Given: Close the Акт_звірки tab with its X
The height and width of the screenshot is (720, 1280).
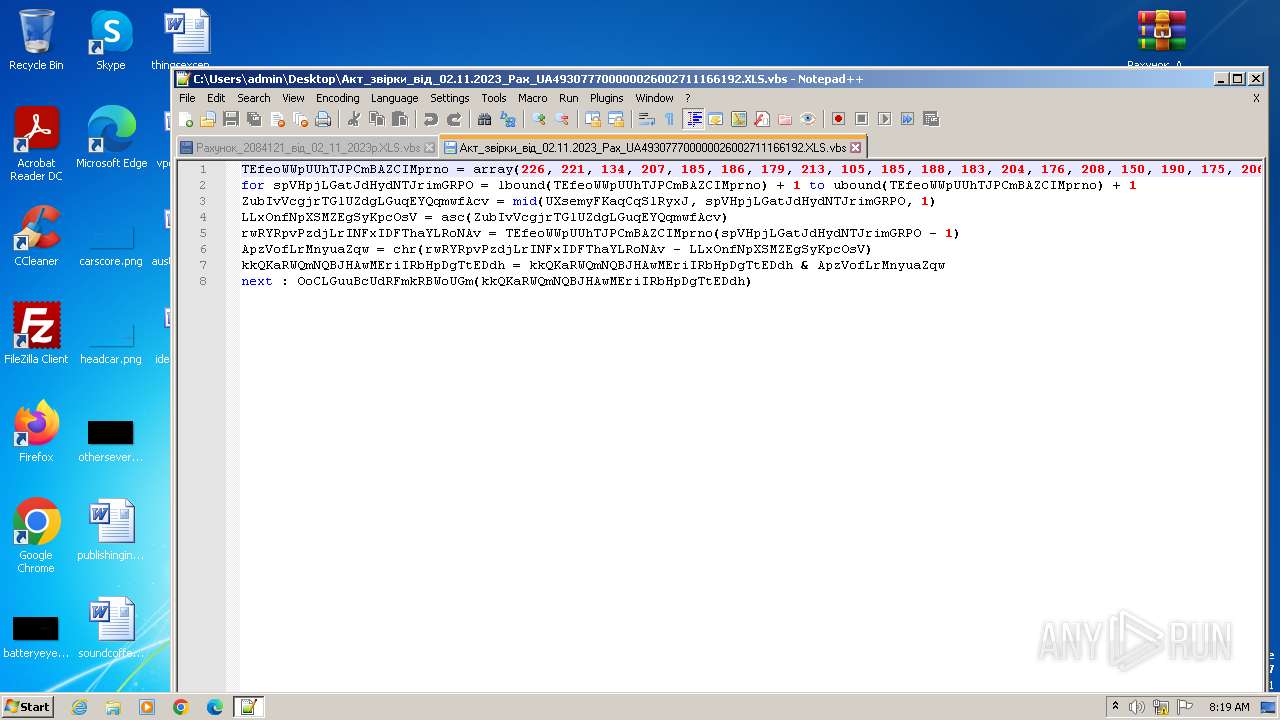Looking at the screenshot, I should pos(855,148).
